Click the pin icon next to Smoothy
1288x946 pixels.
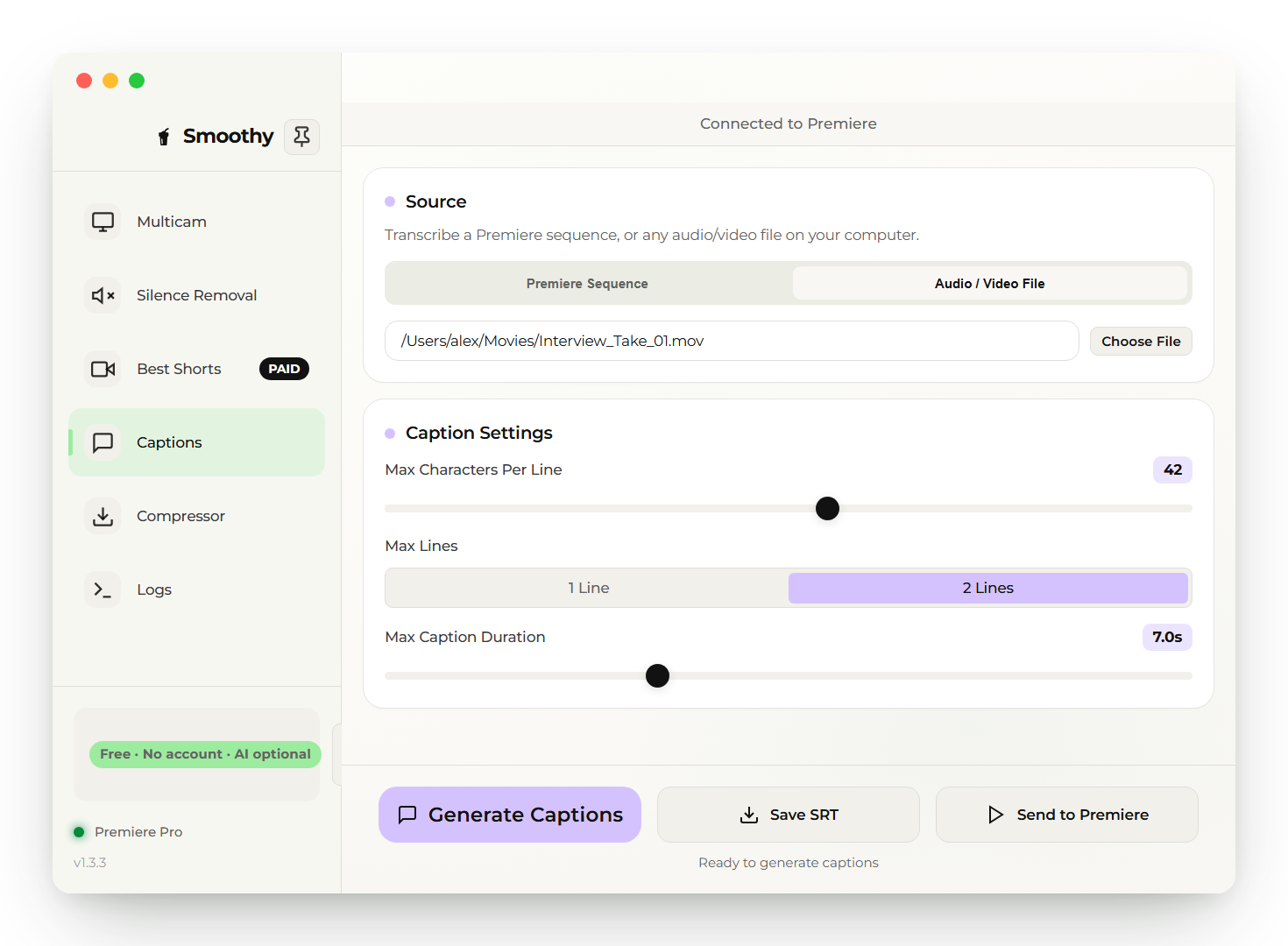point(301,137)
